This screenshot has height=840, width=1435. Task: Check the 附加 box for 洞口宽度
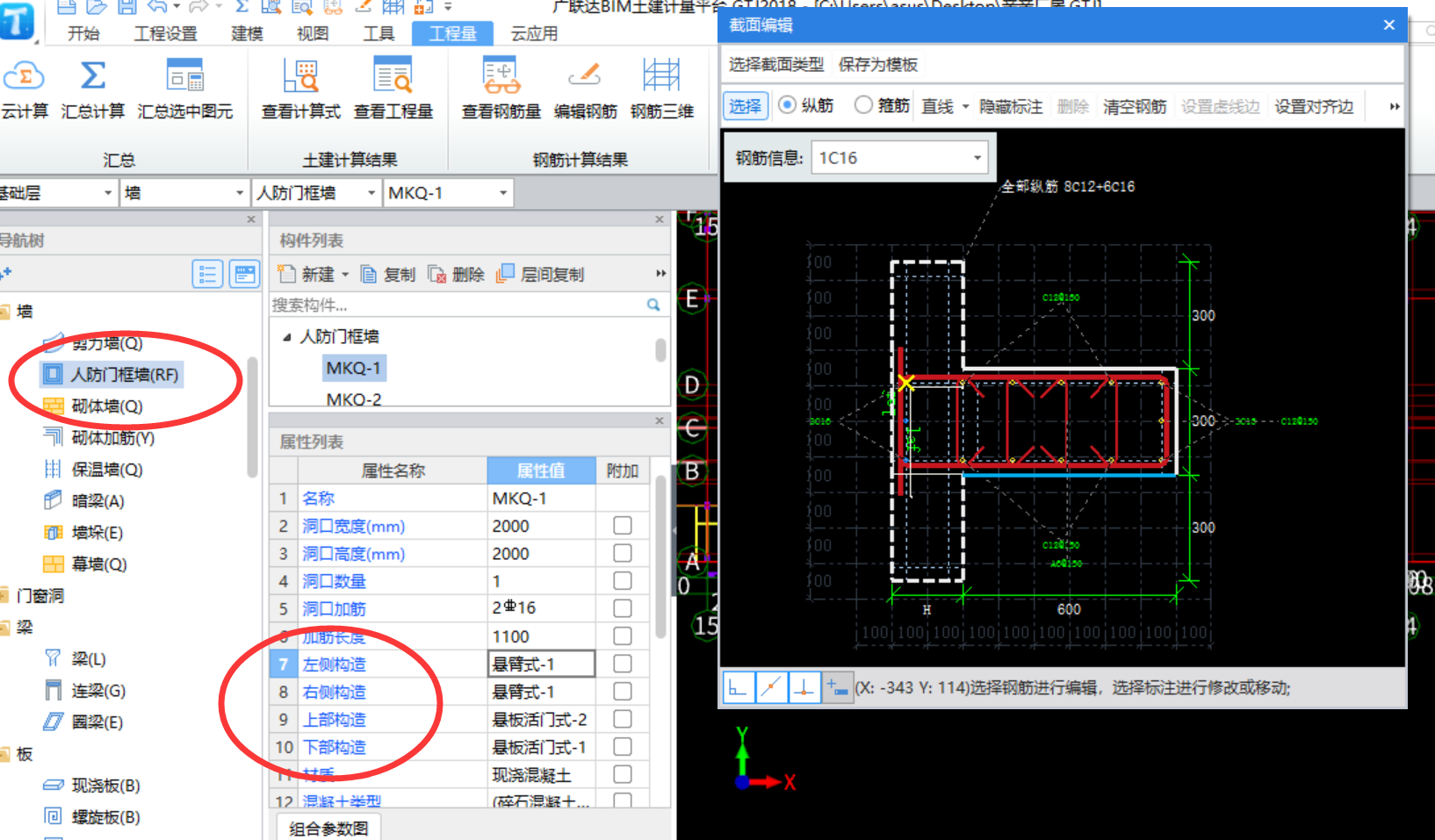pyautogui.click(x=623, y=525)
